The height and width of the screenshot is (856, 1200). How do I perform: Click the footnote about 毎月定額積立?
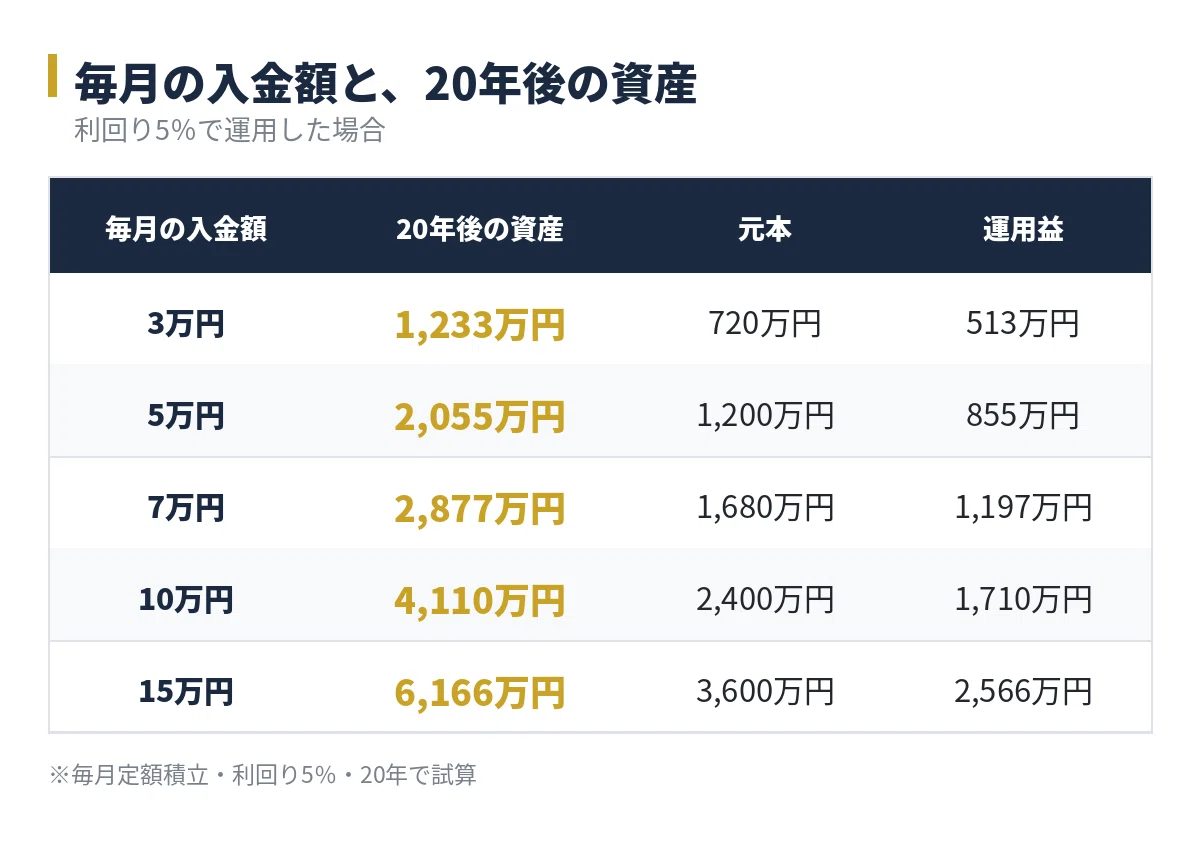click(262, 775)
